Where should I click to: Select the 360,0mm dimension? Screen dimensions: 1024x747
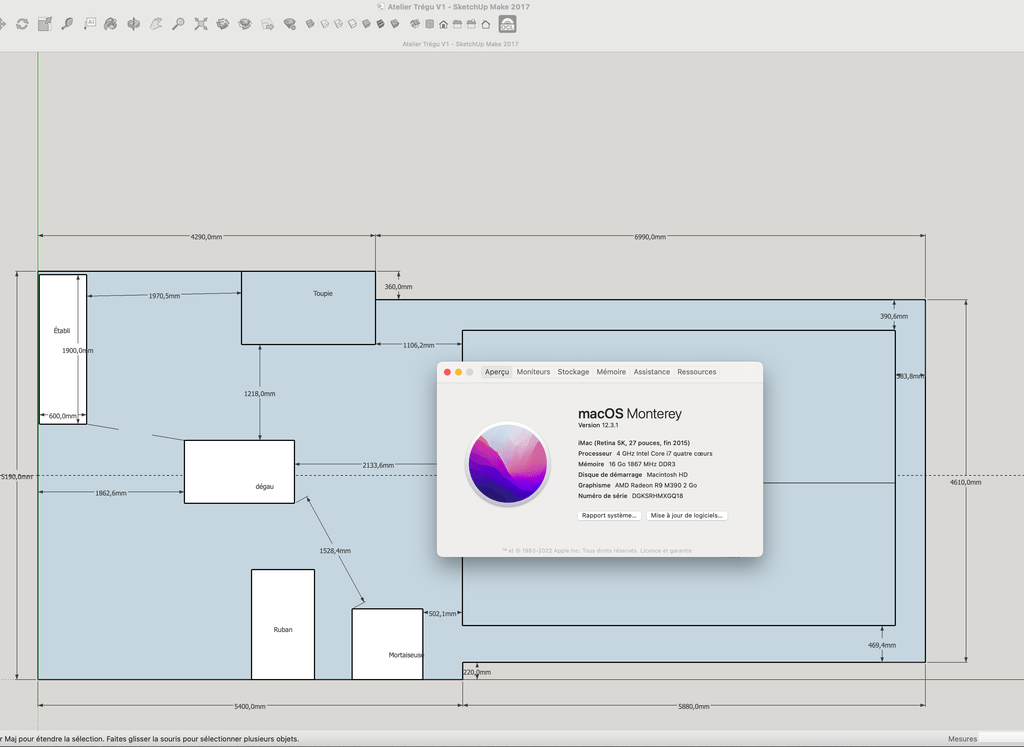pyautogui.click(x=398, y=287)
